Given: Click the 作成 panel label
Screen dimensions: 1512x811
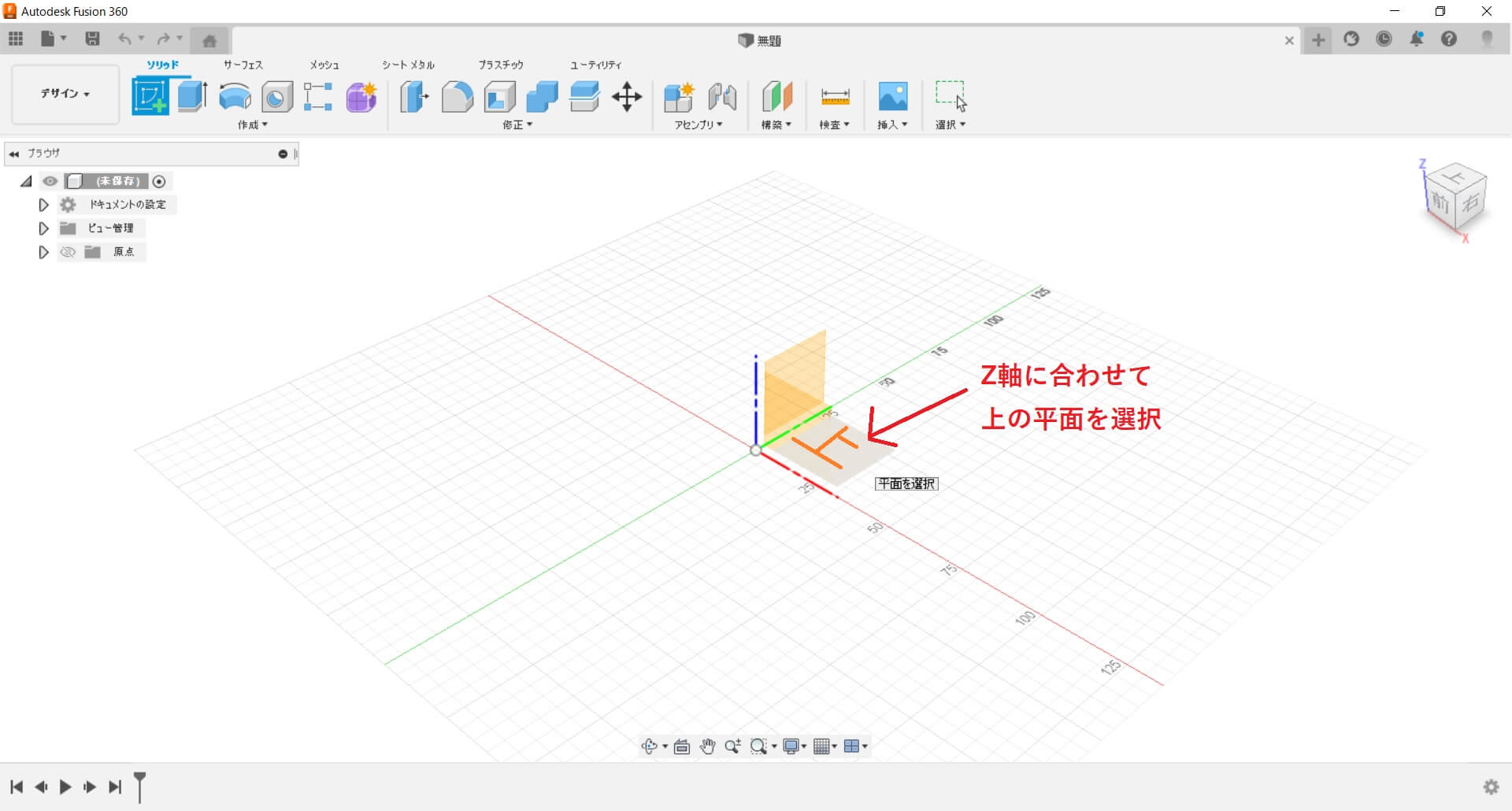Looking at the screenshot, I should (x=252, y=124).
